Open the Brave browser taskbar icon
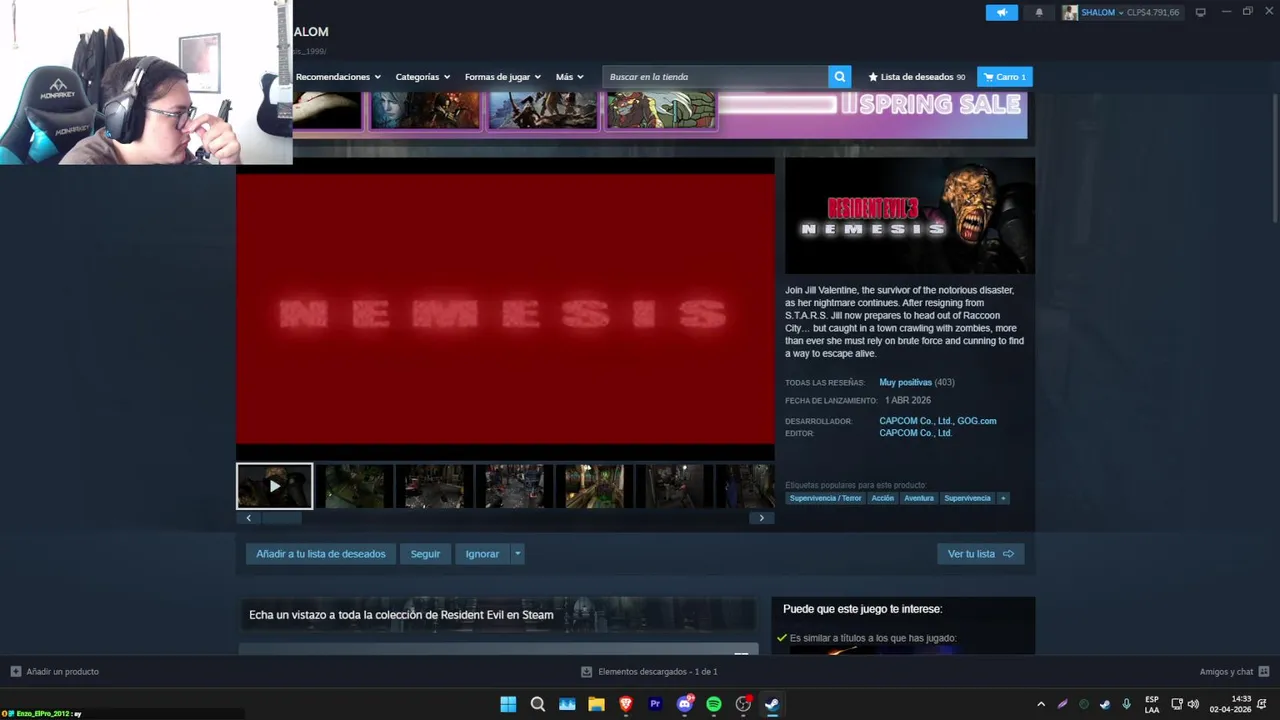The height and width of the screenshot is (720, 1280). [x=626, y=704]
